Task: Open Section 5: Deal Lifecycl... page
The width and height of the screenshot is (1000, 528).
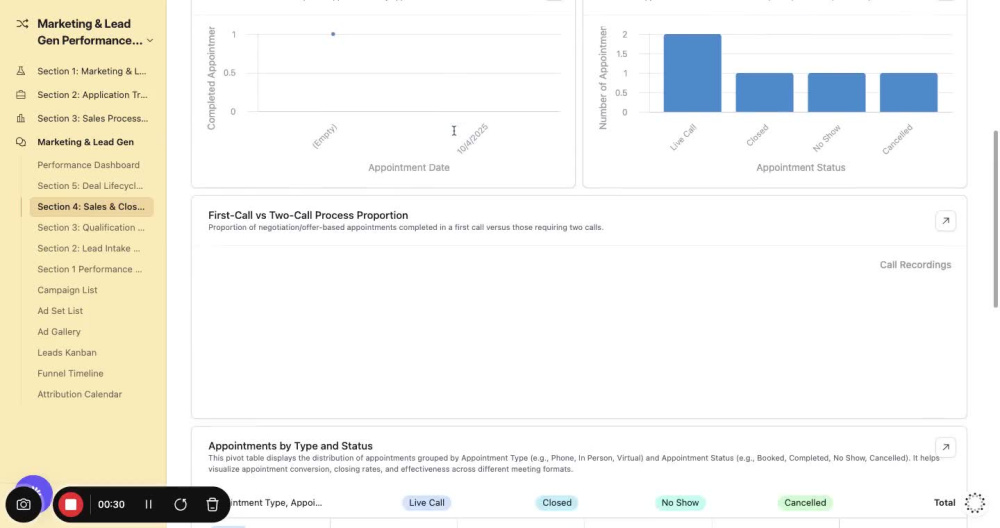Action: pyautogui.click(x=90, y=186)
